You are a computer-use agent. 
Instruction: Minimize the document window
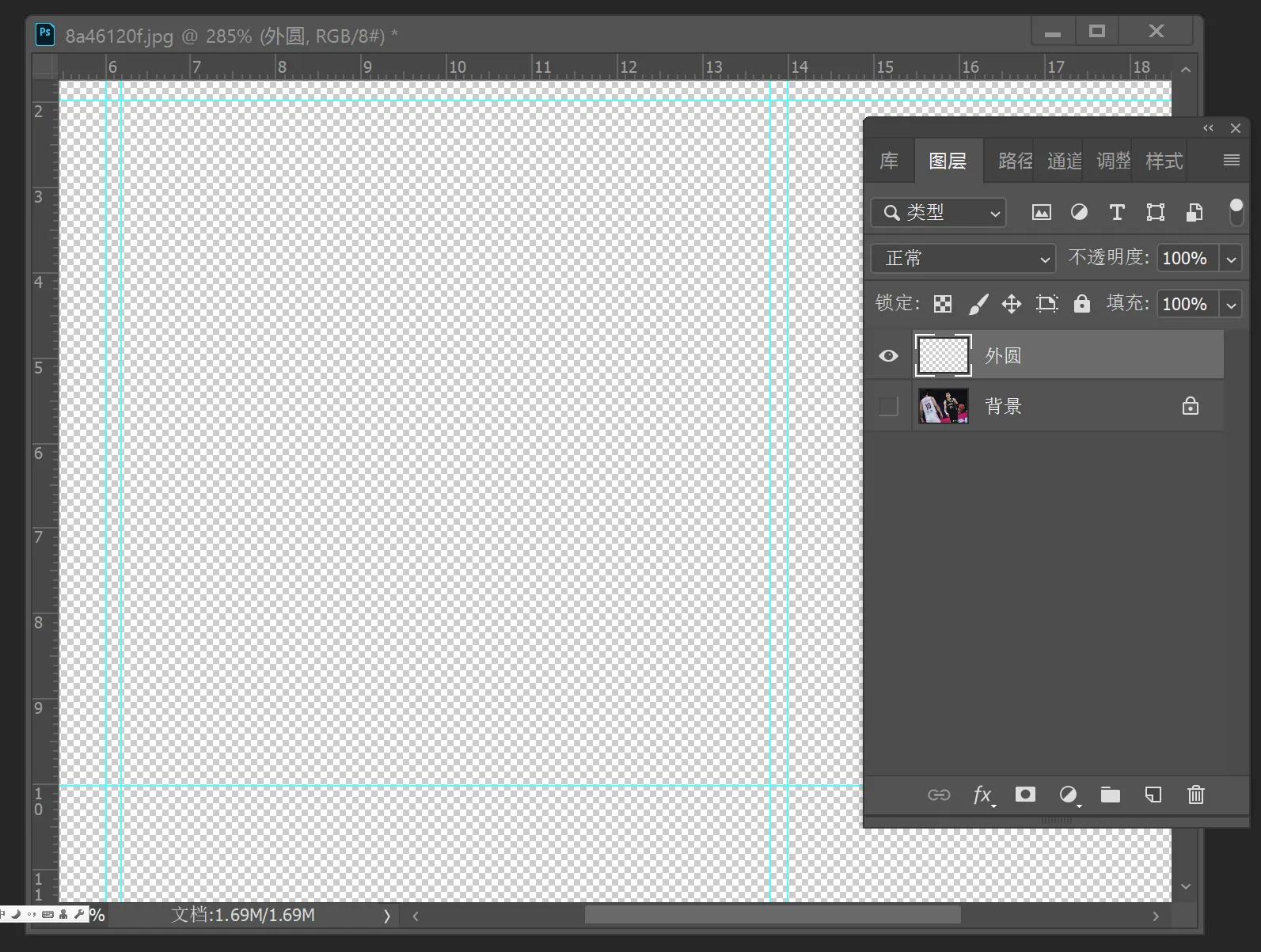tap(1053, 32)
